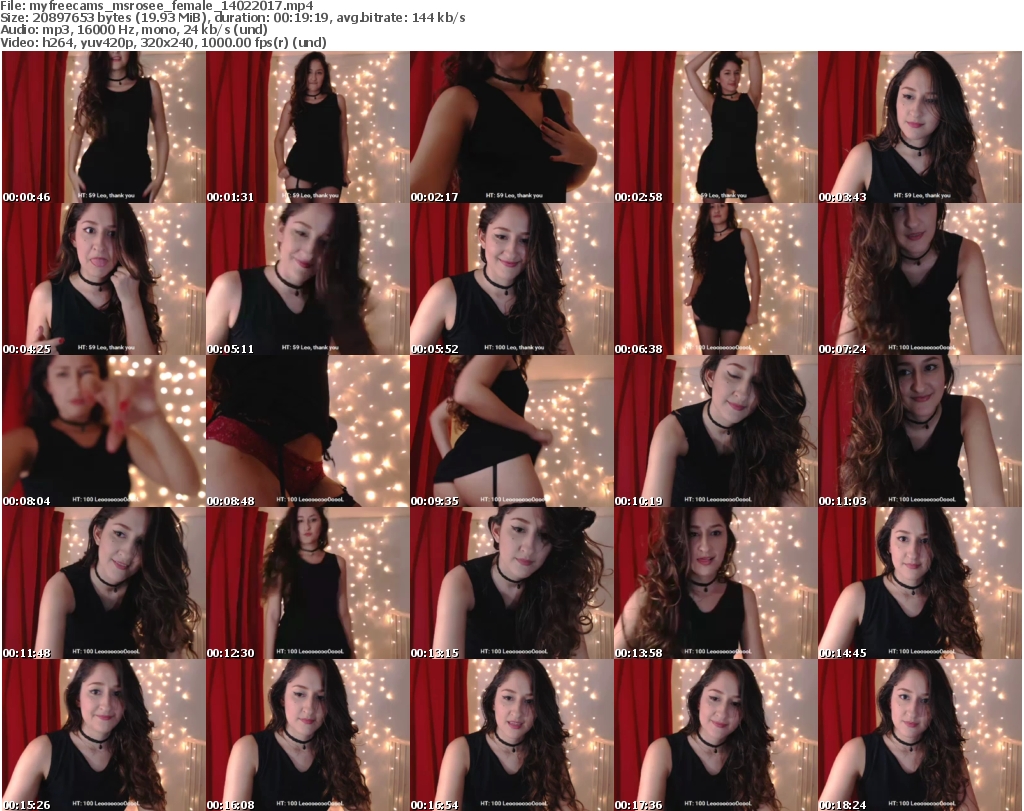1024x811 pixels.
Task: Select the 'Video: h264, yuv420p' line
Action: tap(163, 42)
